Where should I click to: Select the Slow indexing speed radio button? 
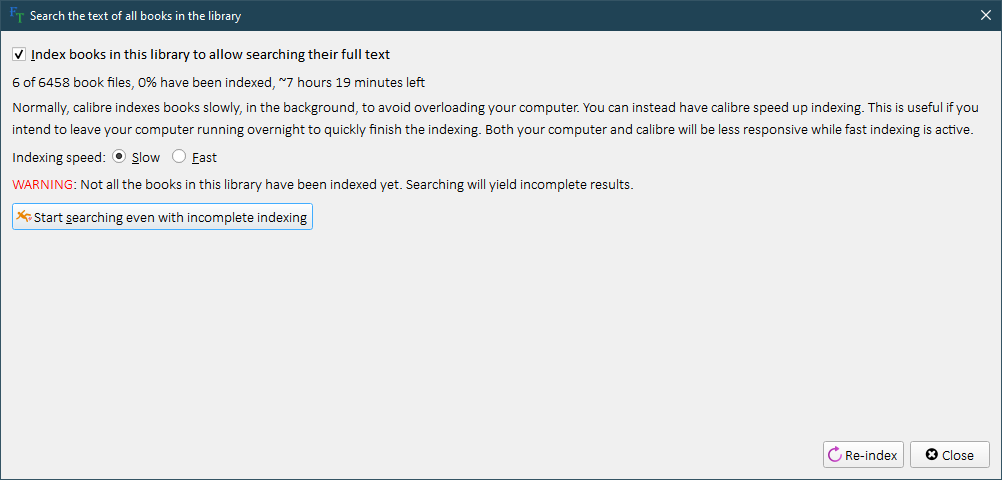tap(119, 157)
